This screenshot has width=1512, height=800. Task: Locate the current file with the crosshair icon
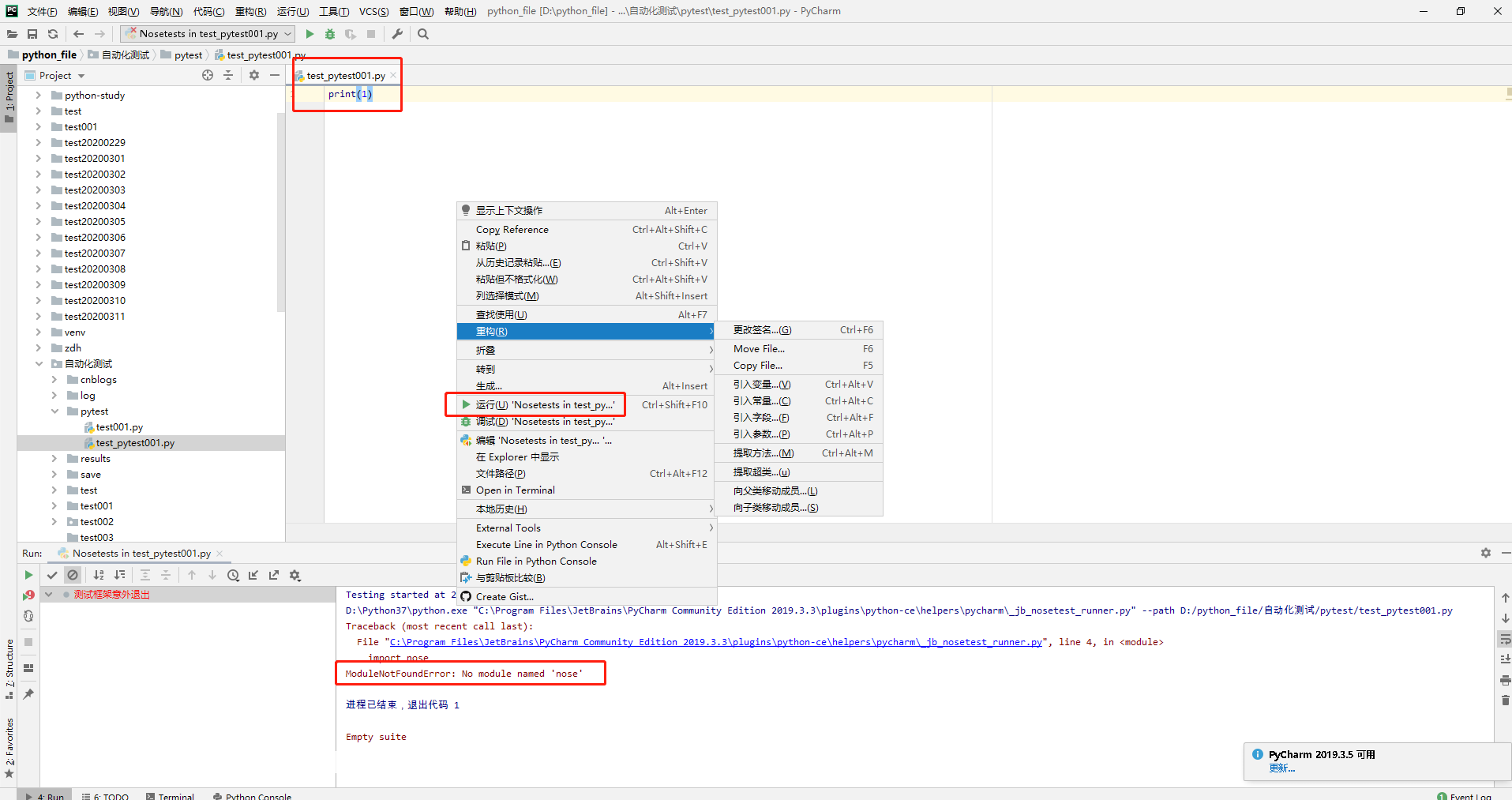(x=208, y=75)
